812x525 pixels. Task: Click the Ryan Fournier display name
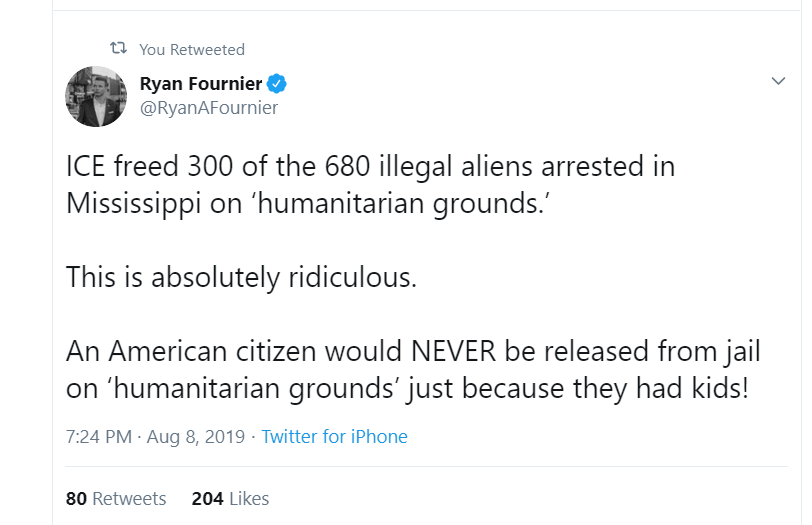(x=202, y=83)
